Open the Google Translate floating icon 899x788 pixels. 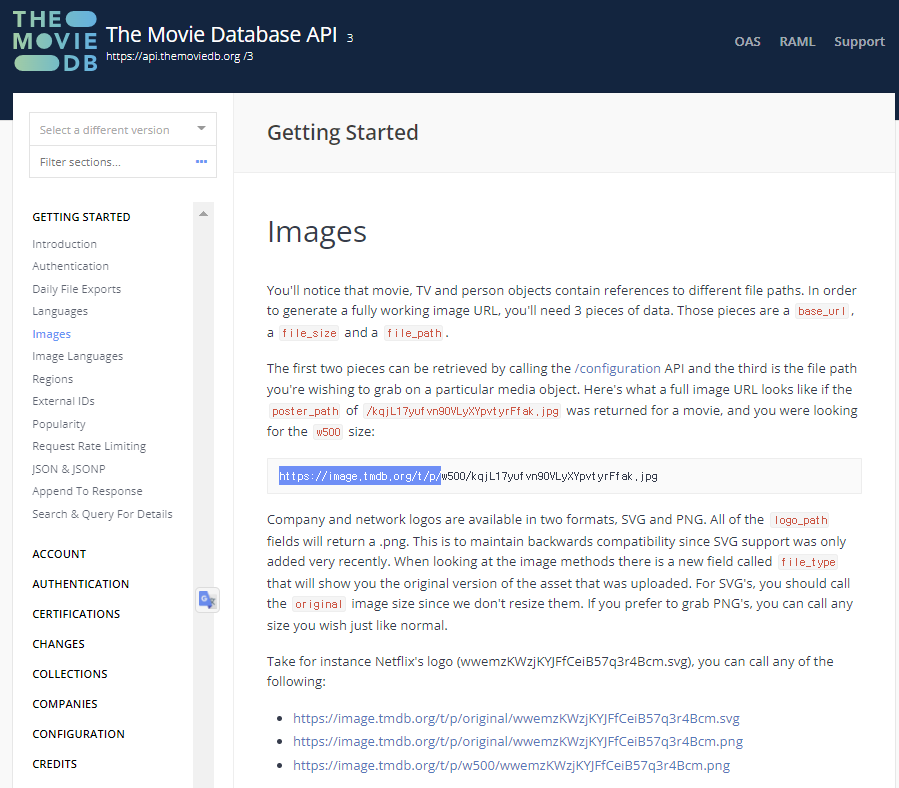coord(207,600)
